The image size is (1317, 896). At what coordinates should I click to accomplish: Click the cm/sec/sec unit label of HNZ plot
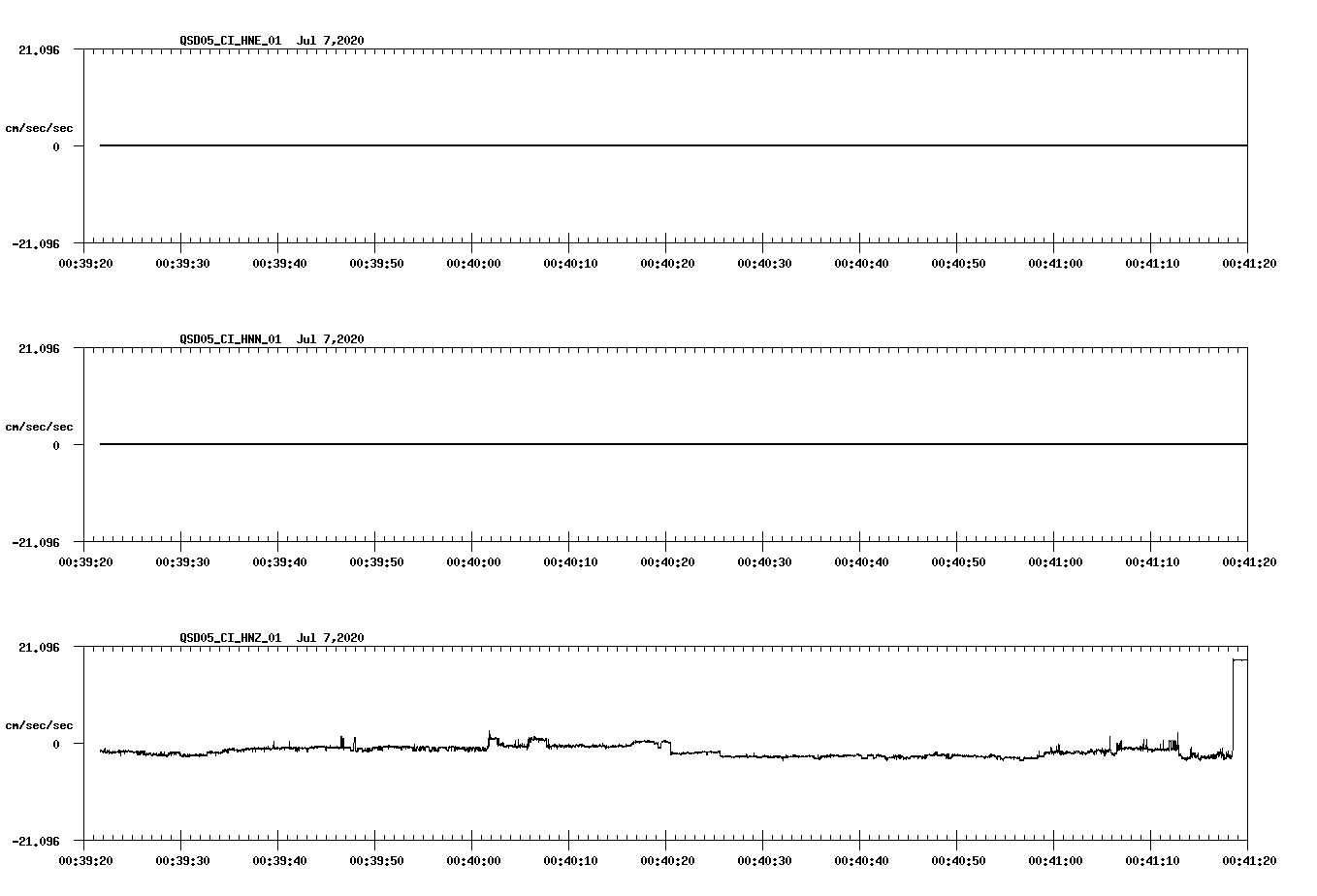pos(39,725)
